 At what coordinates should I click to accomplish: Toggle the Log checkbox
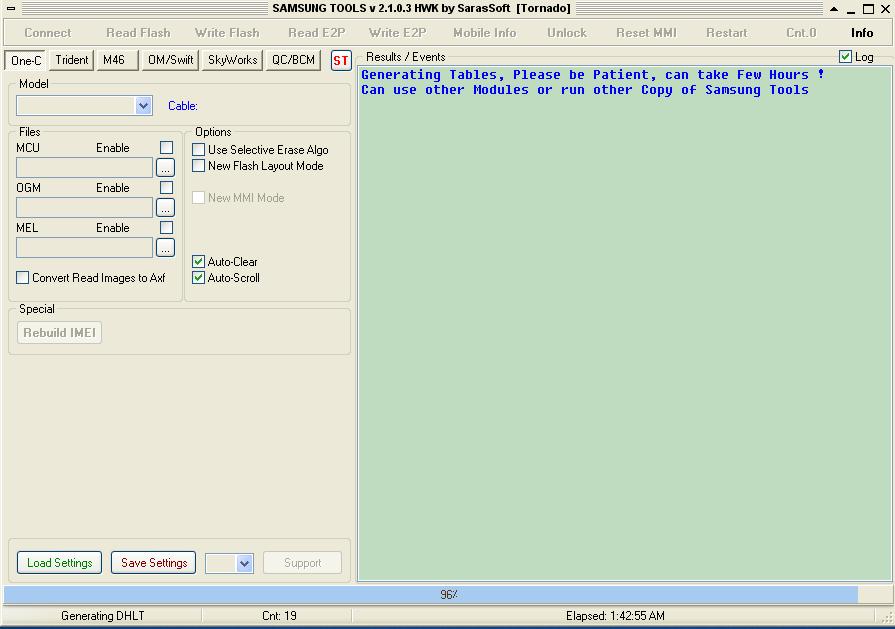[x=845, y=57]
